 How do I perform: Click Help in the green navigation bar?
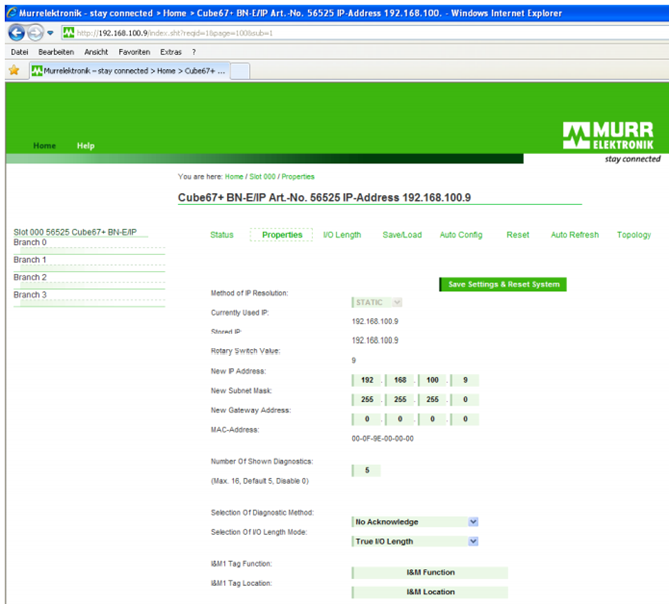[85, 145]
